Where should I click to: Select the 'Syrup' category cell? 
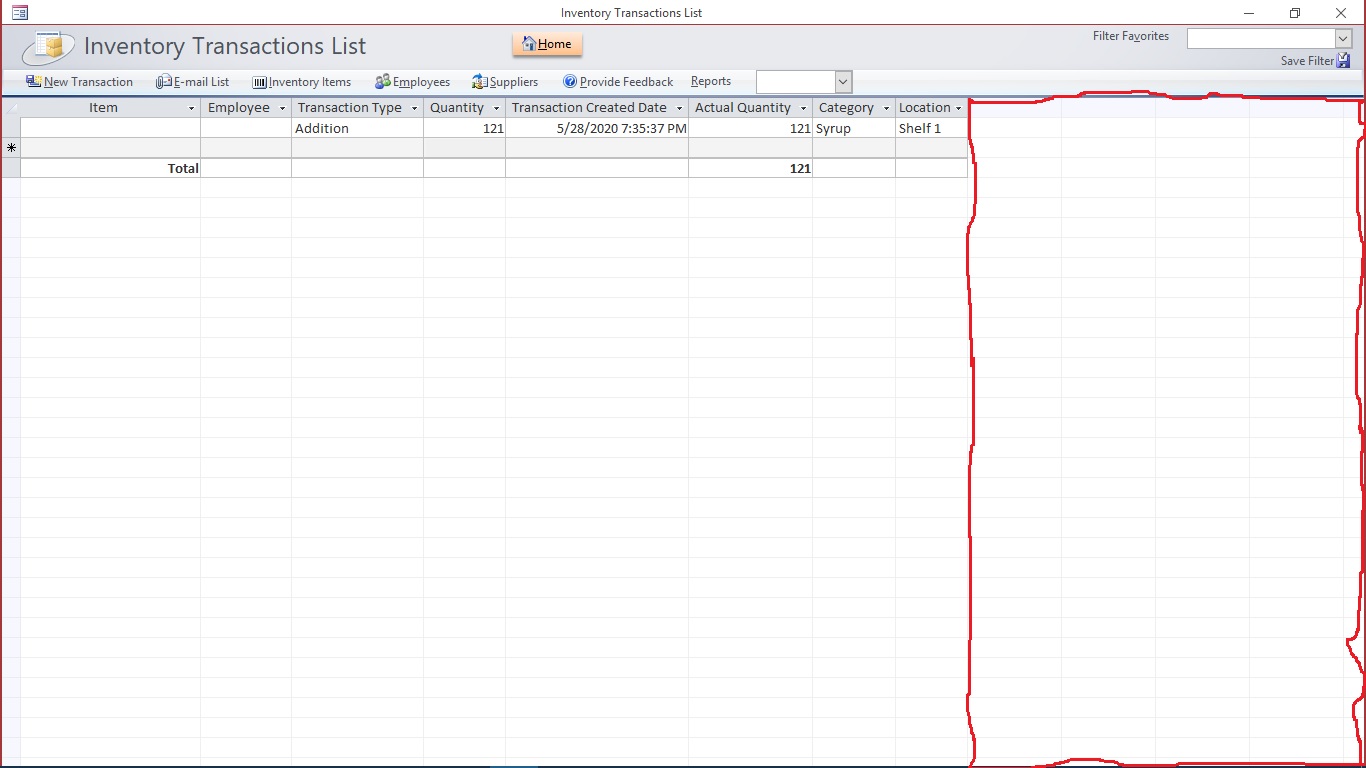[853, 128]
